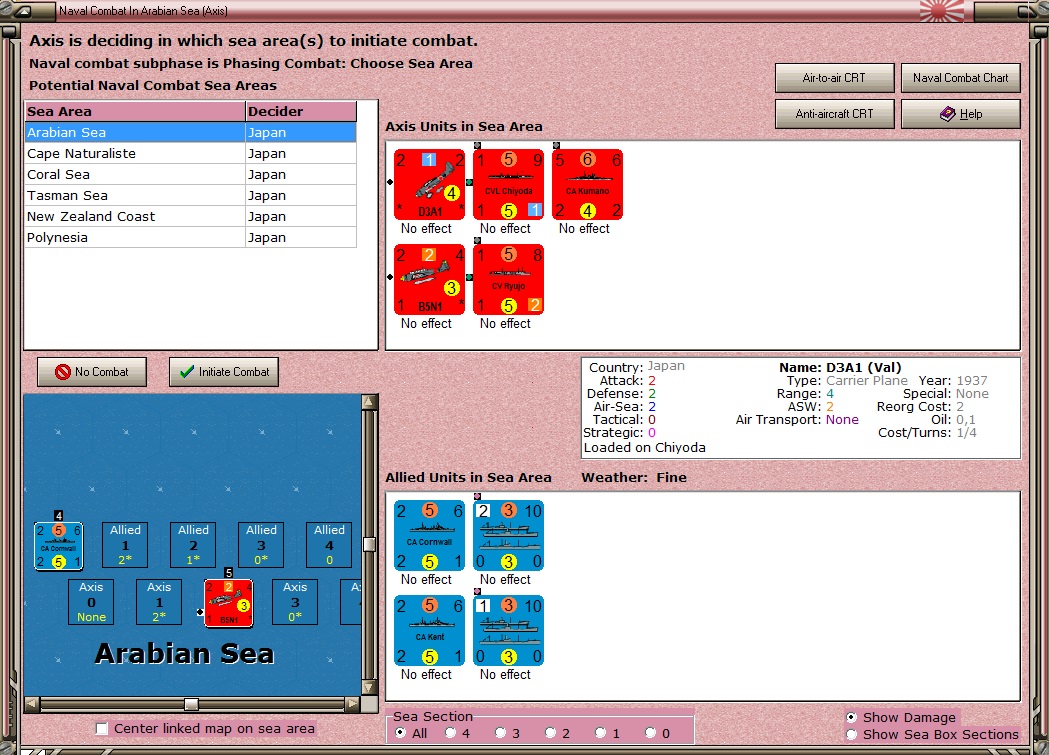
Task: Click map vertical scrollbar down arrow
Action: pos(369,687)
